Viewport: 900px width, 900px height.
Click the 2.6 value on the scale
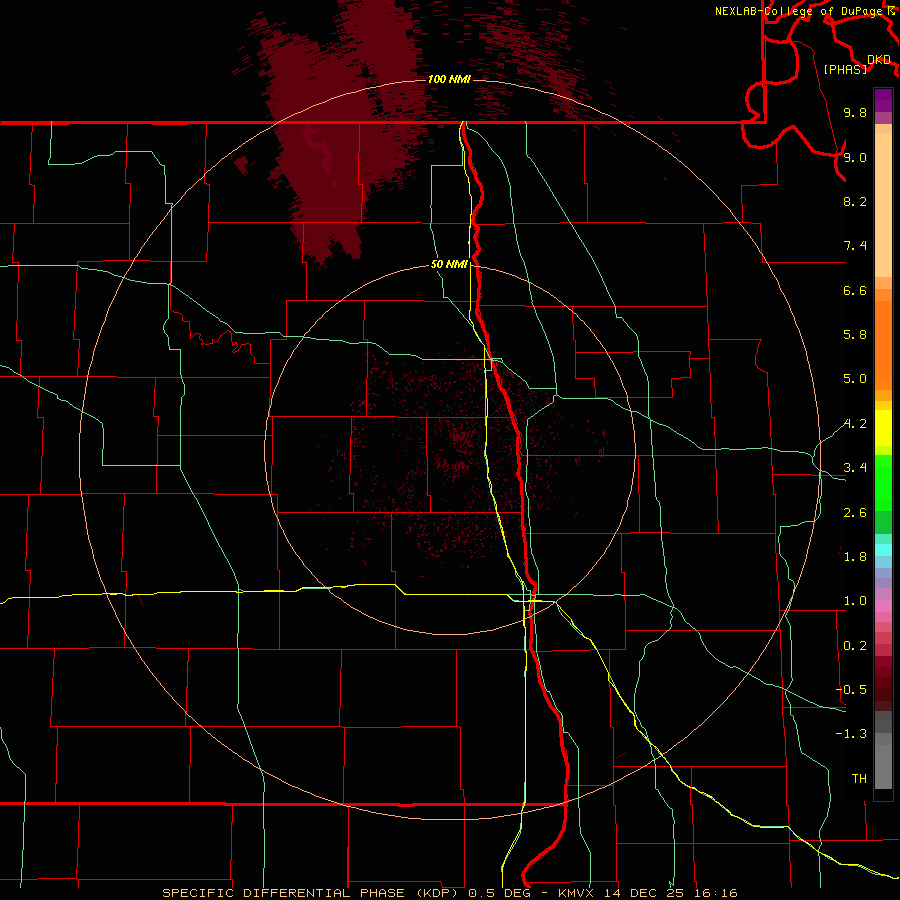click(855, 513)
